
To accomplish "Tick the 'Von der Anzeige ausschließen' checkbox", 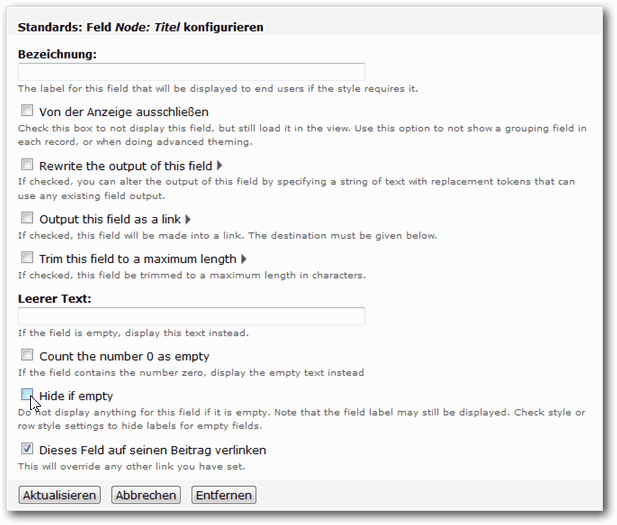I will point(27,111).
